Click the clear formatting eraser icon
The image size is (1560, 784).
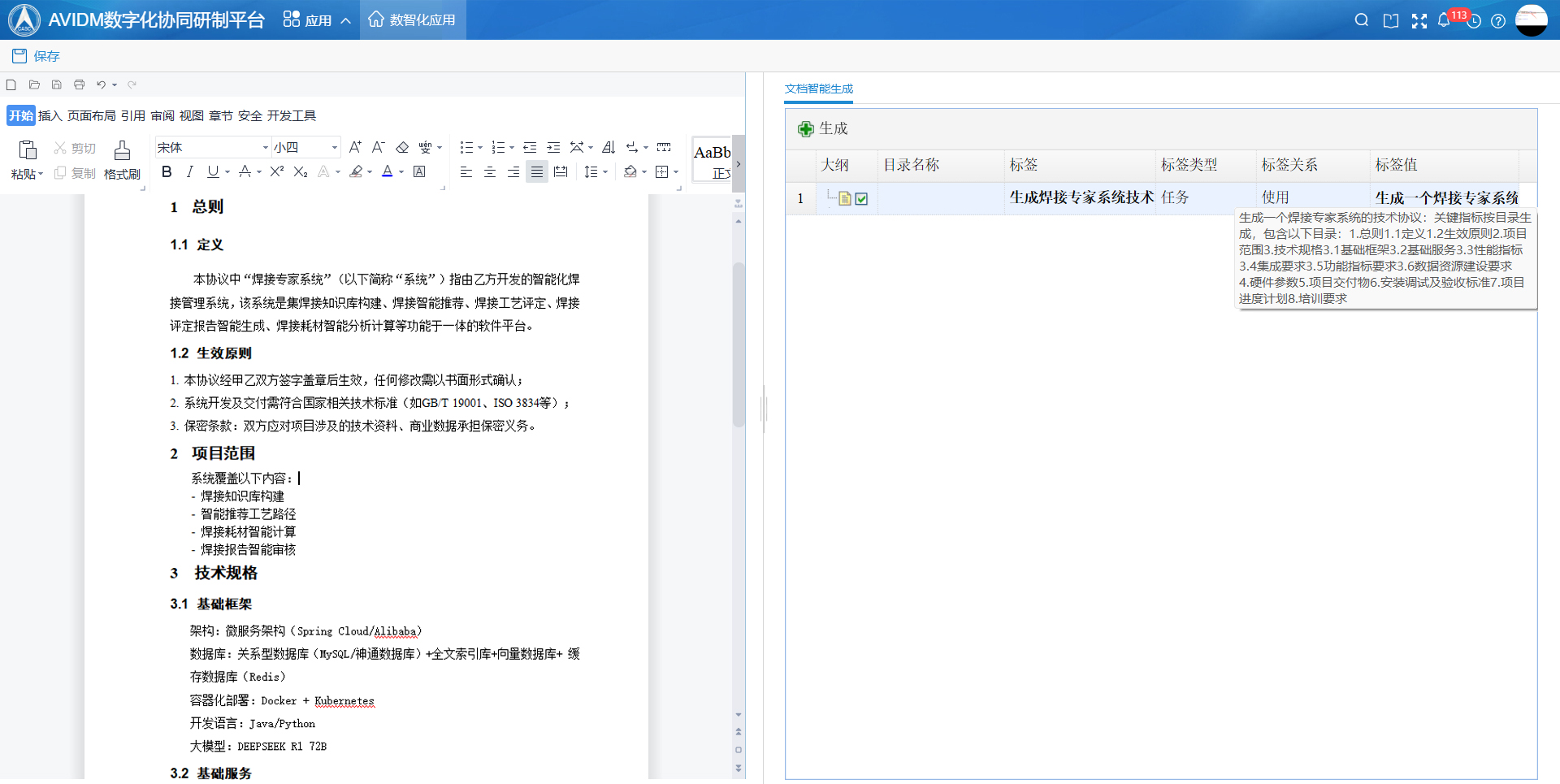(x=402, y=147)
